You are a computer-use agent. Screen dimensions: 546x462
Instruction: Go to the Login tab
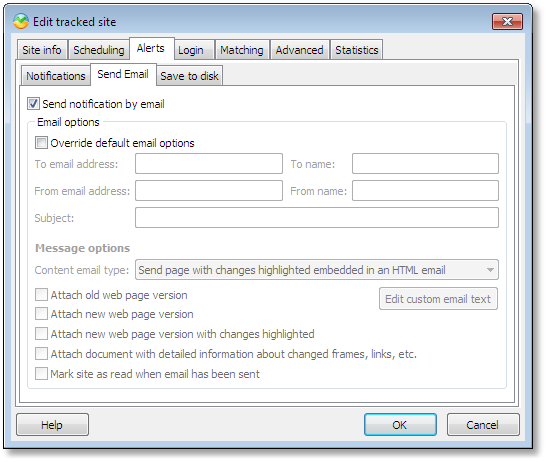tap(191, 50)
